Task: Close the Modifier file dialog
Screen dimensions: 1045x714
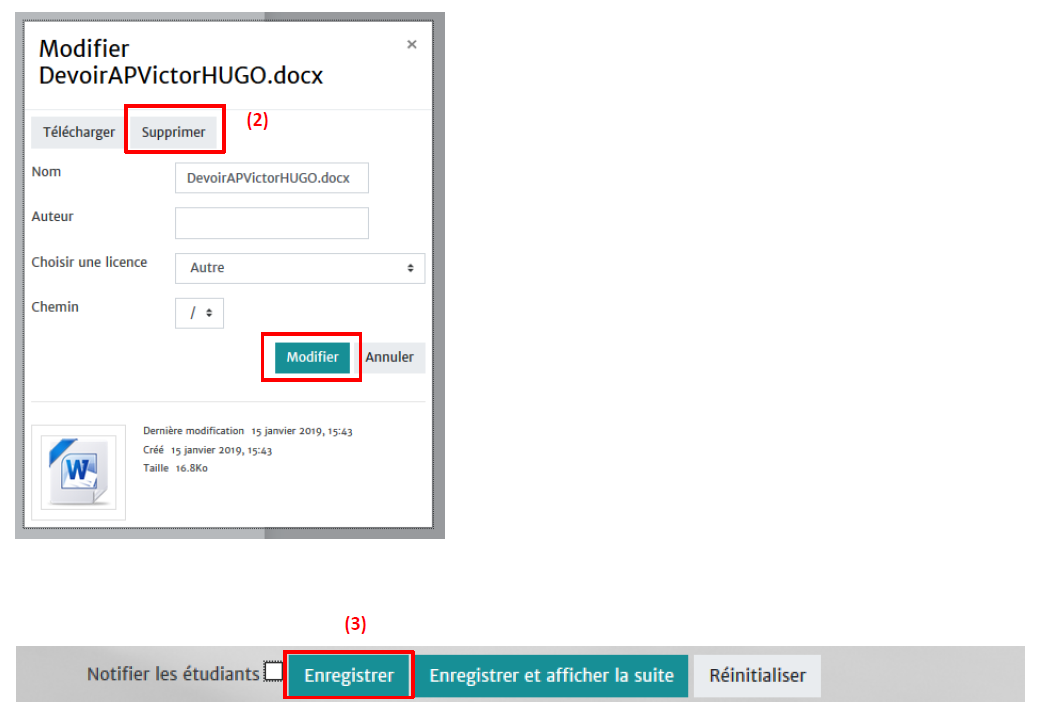Action: pyautogui.click(x=412, y=45)
